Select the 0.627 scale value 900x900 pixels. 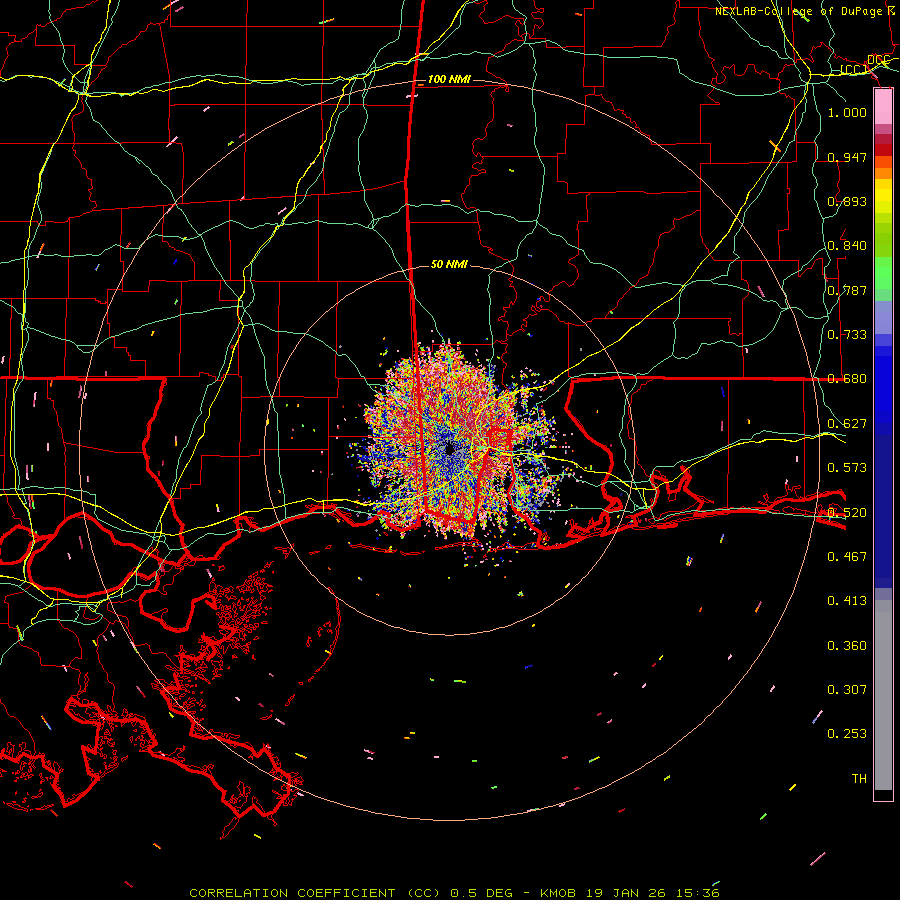pos(847,424)
